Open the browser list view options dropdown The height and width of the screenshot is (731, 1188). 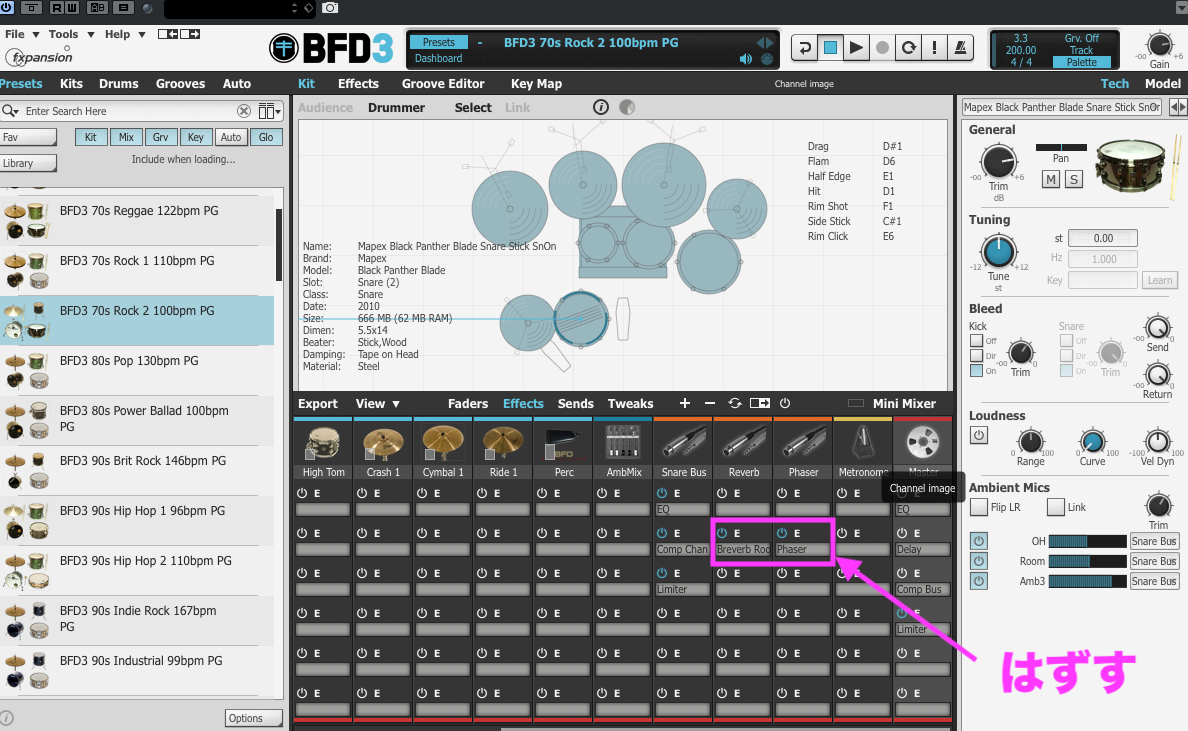click(x=269, y=111)
